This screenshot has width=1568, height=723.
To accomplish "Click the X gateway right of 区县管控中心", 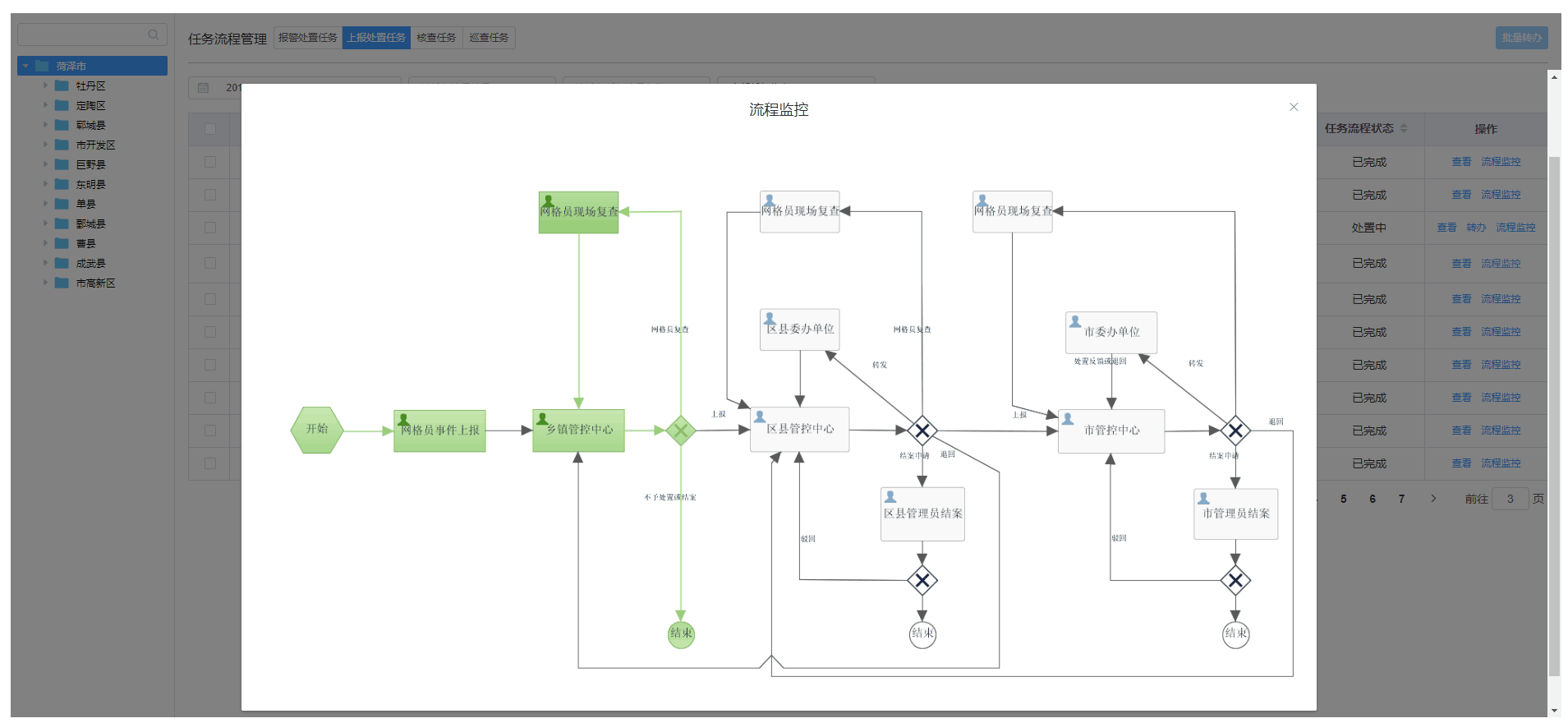I will pyautogui.click(x=922, y=431).
